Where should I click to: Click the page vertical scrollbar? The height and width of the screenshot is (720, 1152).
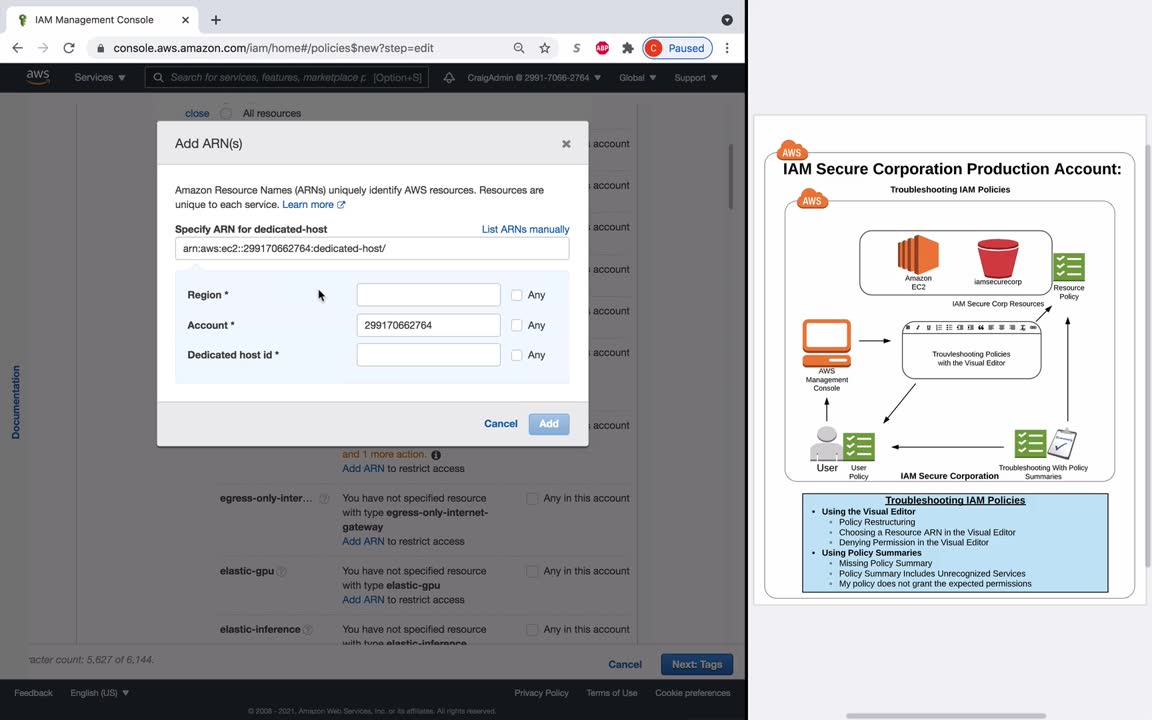(731, 176)
